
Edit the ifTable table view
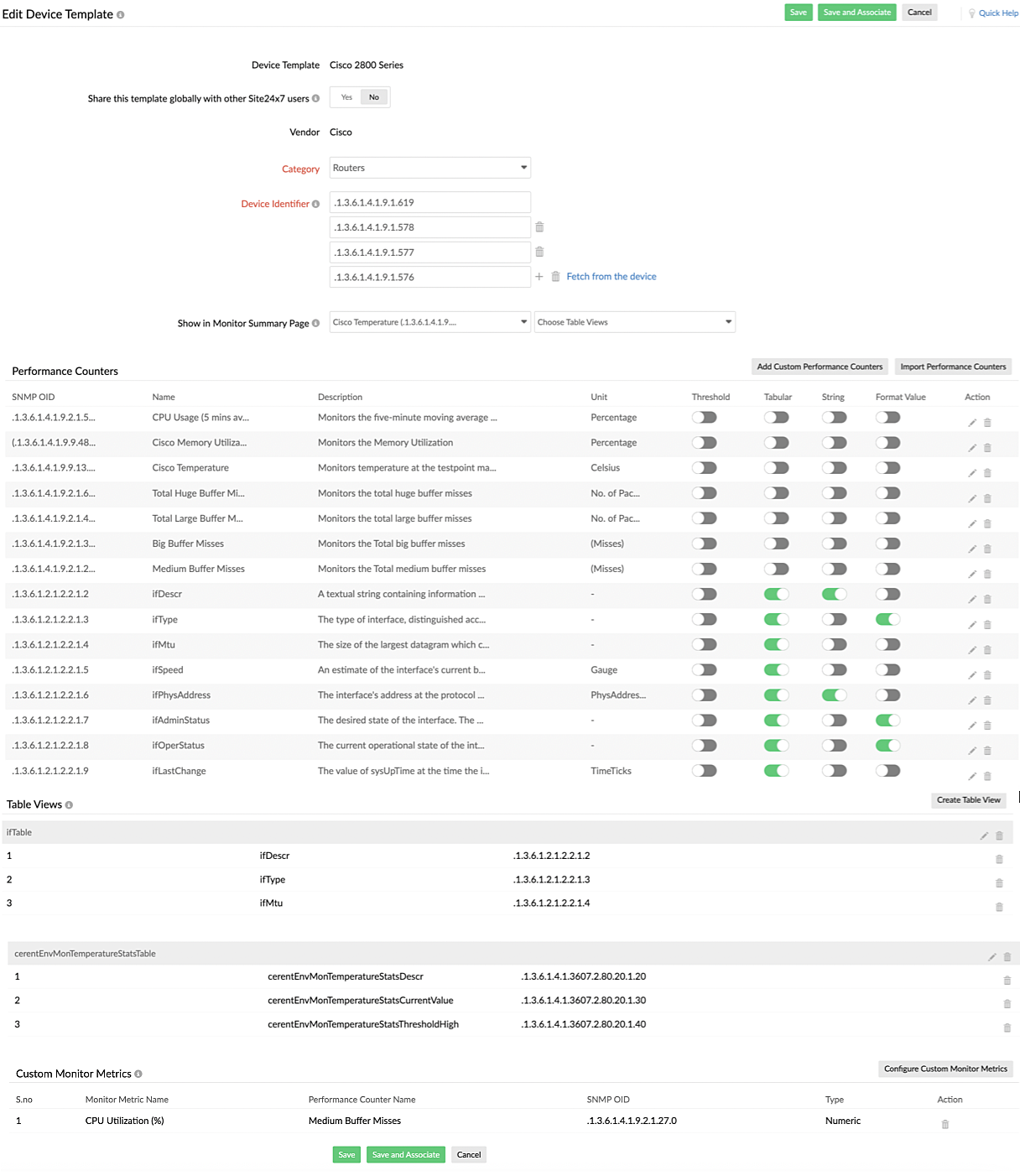pyautogui.click(x=984, y=835)
